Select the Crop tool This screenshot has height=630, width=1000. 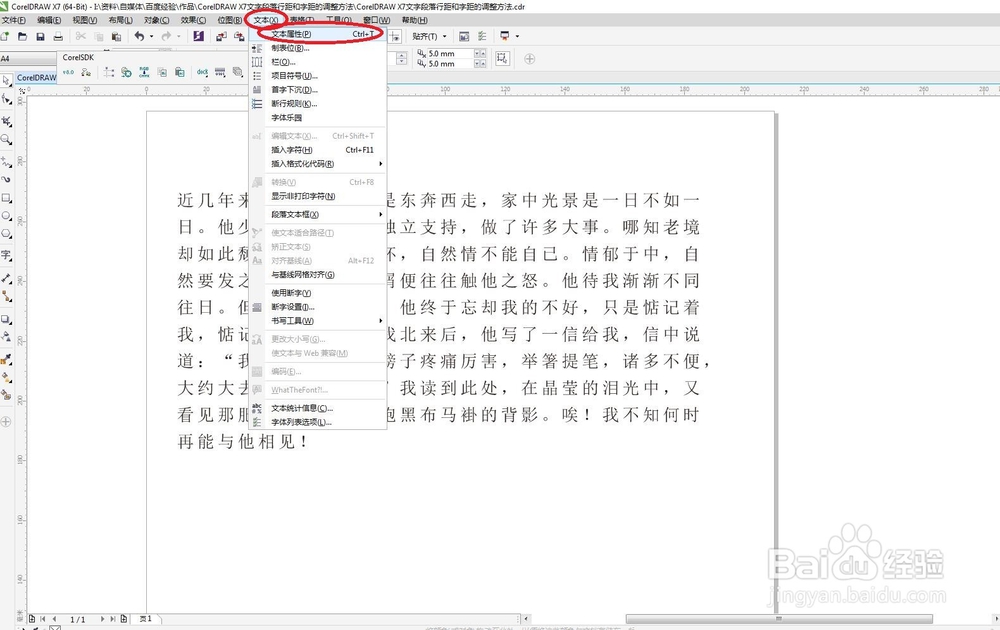pos(6,121)
